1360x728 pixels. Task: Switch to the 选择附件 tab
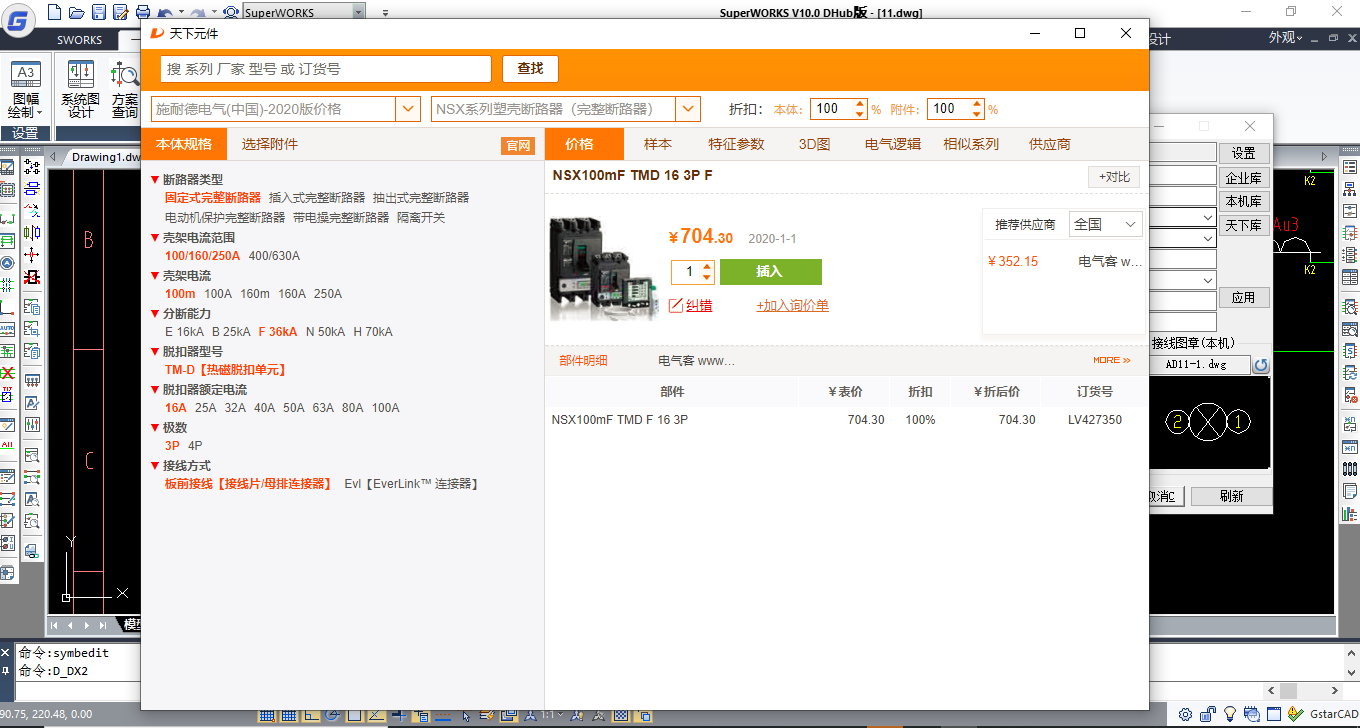pyautogui.click(x=269, y=144)
